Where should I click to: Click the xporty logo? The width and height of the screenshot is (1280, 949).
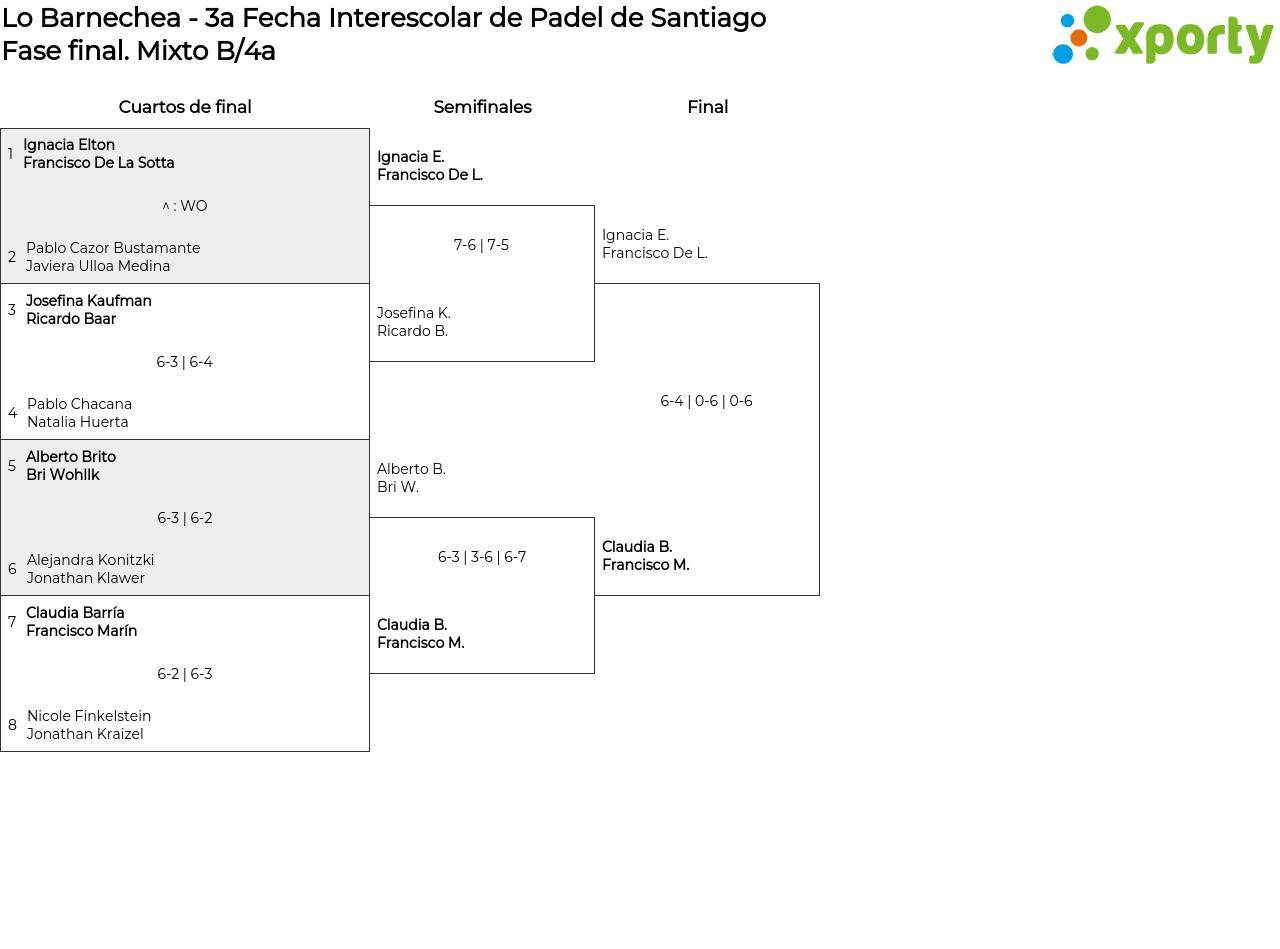click(1162, 36)
